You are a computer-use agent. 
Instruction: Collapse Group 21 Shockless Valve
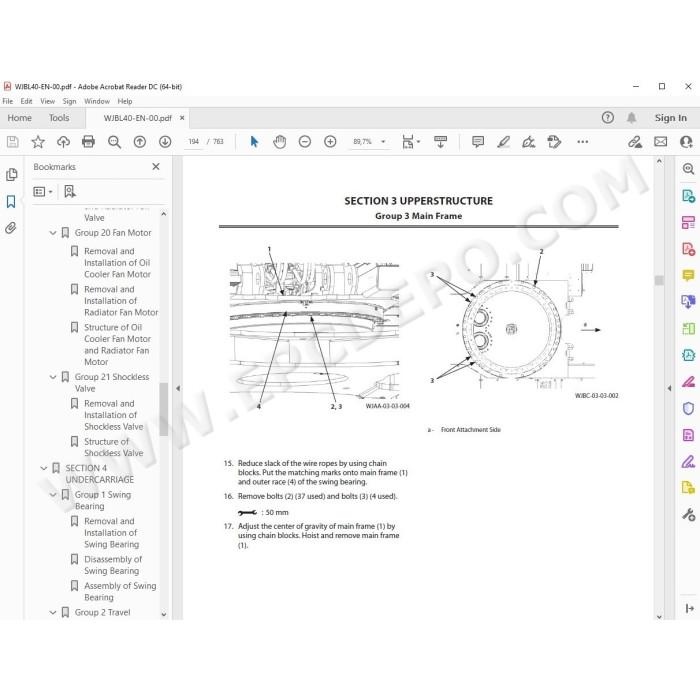tap(53, 377)
